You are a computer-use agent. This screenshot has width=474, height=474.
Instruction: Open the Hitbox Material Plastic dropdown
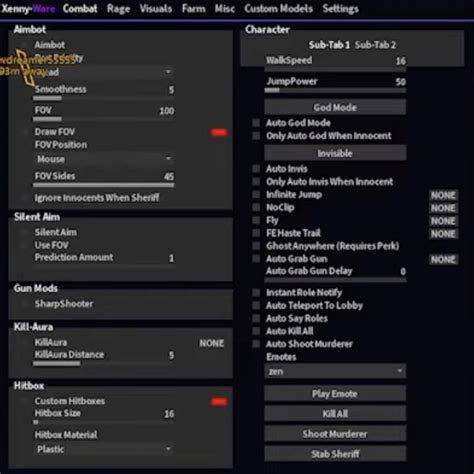coord(104,449)
